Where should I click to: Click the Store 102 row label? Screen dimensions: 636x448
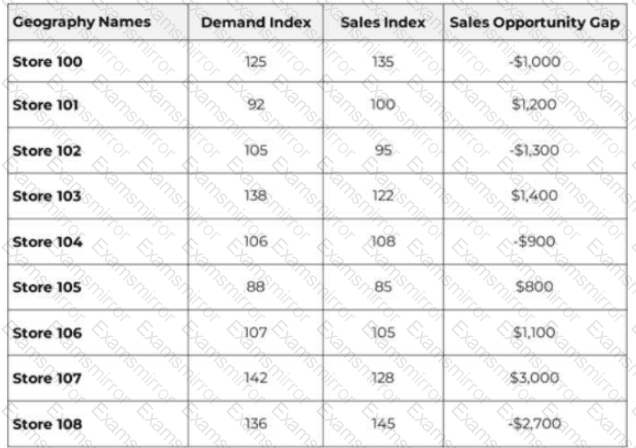pos(47,151)
